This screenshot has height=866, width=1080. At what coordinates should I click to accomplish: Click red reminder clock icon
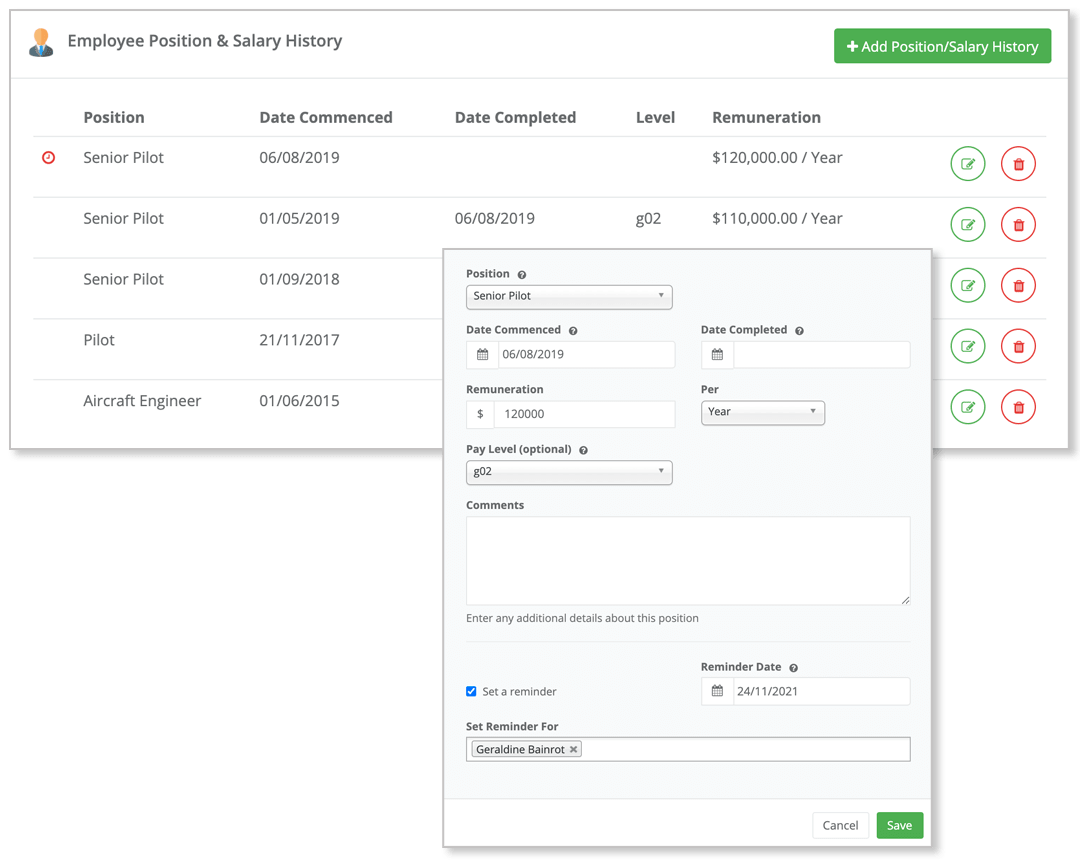coord(48,158)
